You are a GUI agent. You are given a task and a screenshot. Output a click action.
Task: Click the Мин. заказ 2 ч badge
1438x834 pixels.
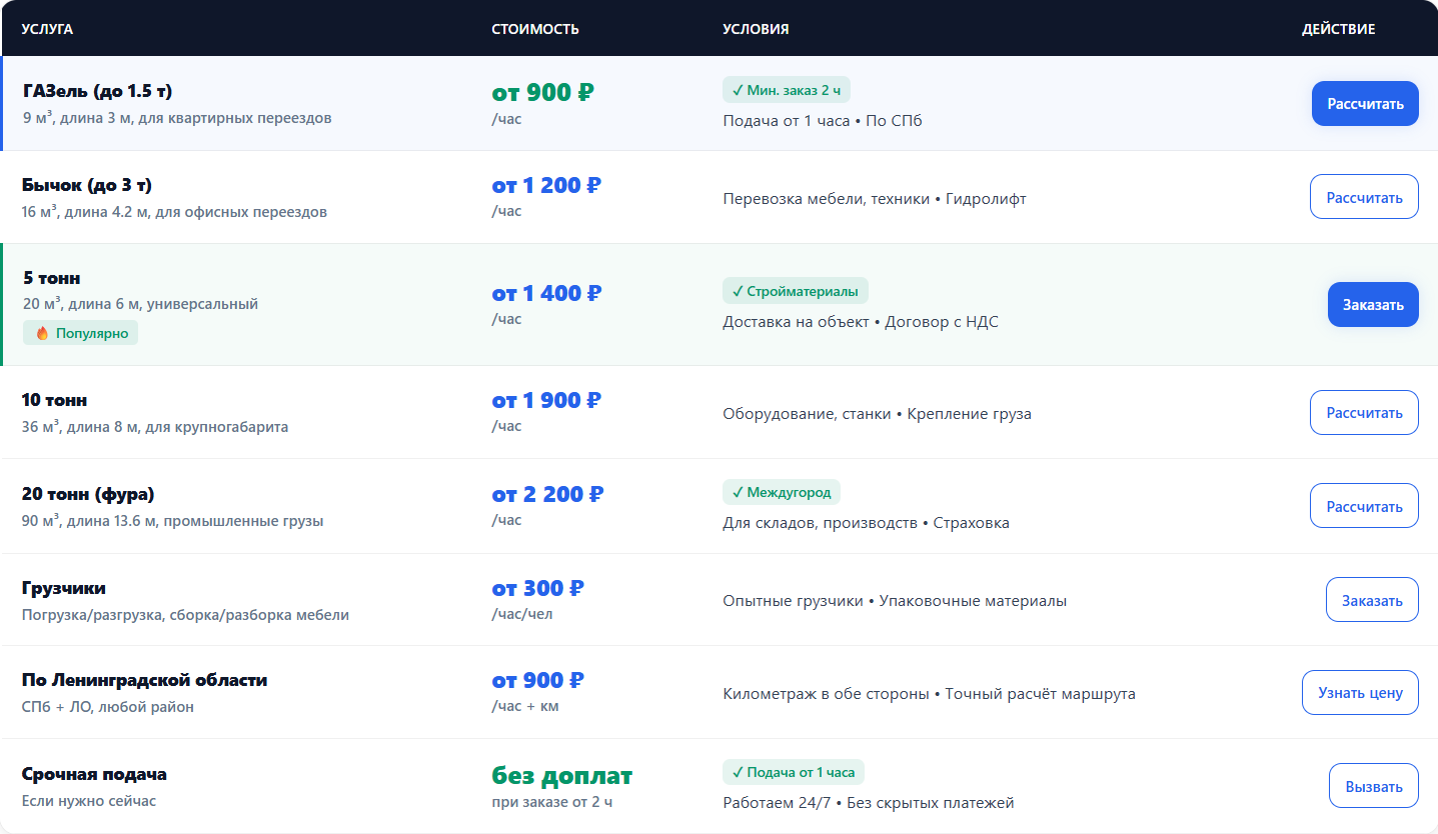point(786,90)
